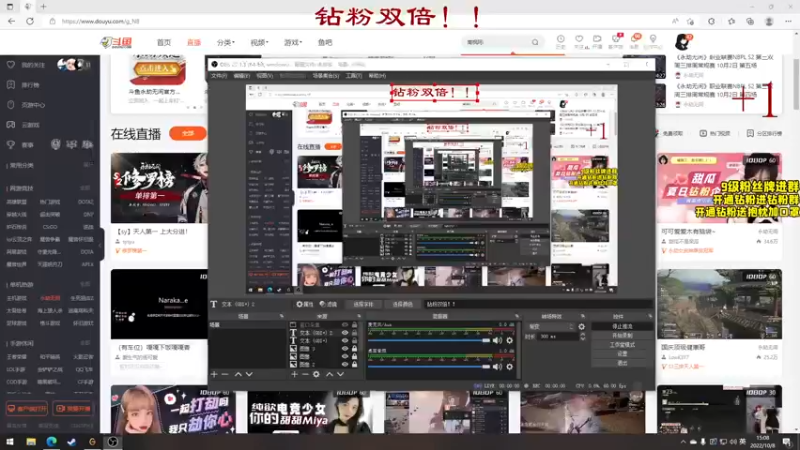Screen dimensions: 800x450
Task: Open OBS 文件(F) menu
Action: click(x=218, y=76)
